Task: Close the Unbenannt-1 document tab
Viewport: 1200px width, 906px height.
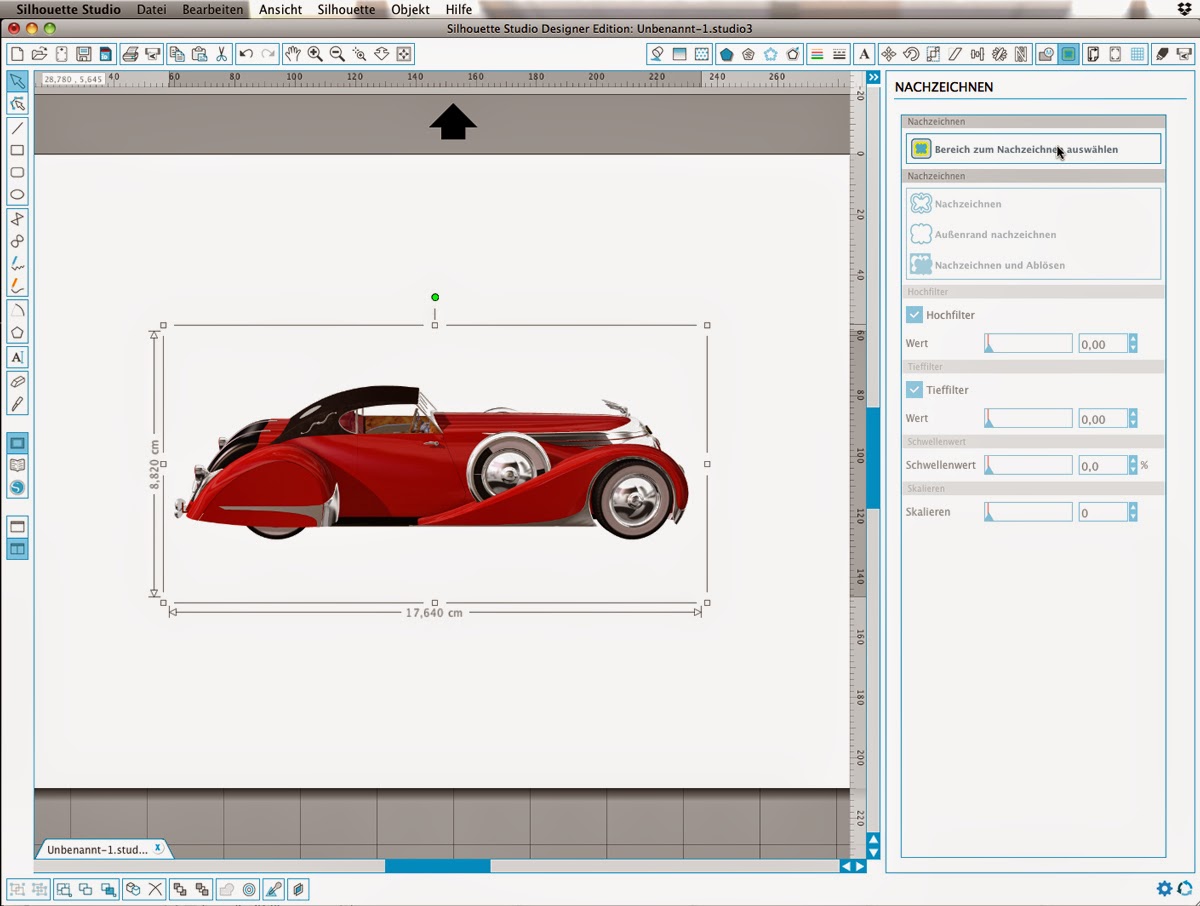Action: [158, 848]
